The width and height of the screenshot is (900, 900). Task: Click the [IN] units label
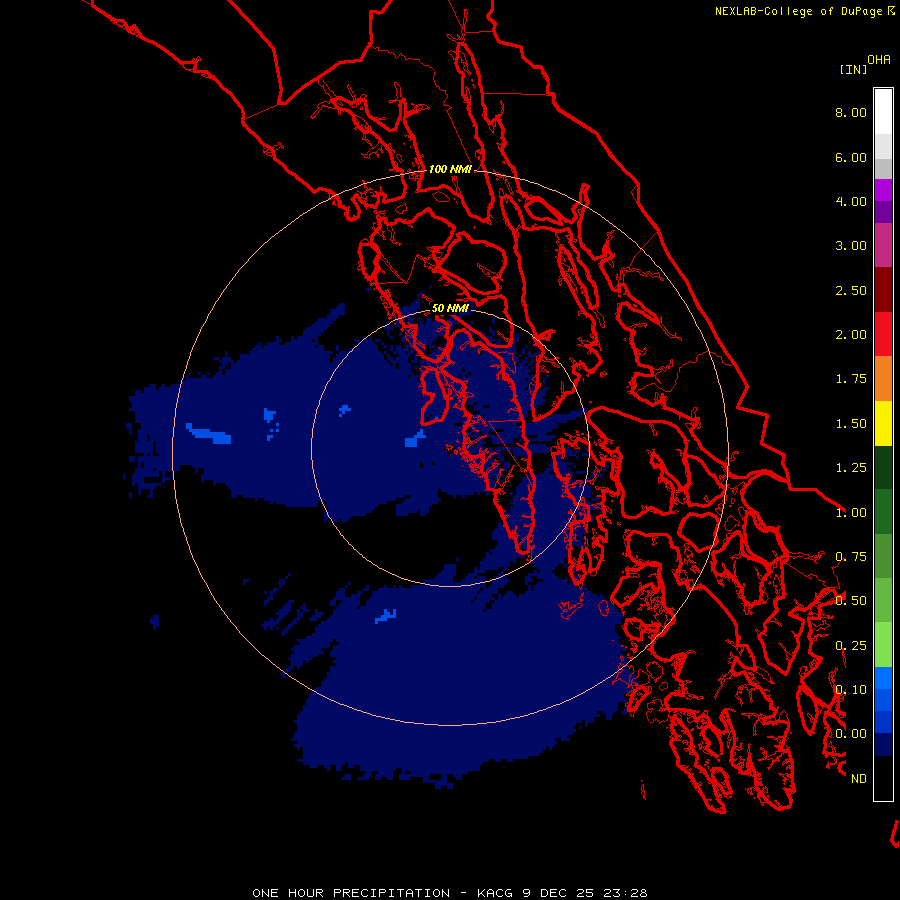853,69
